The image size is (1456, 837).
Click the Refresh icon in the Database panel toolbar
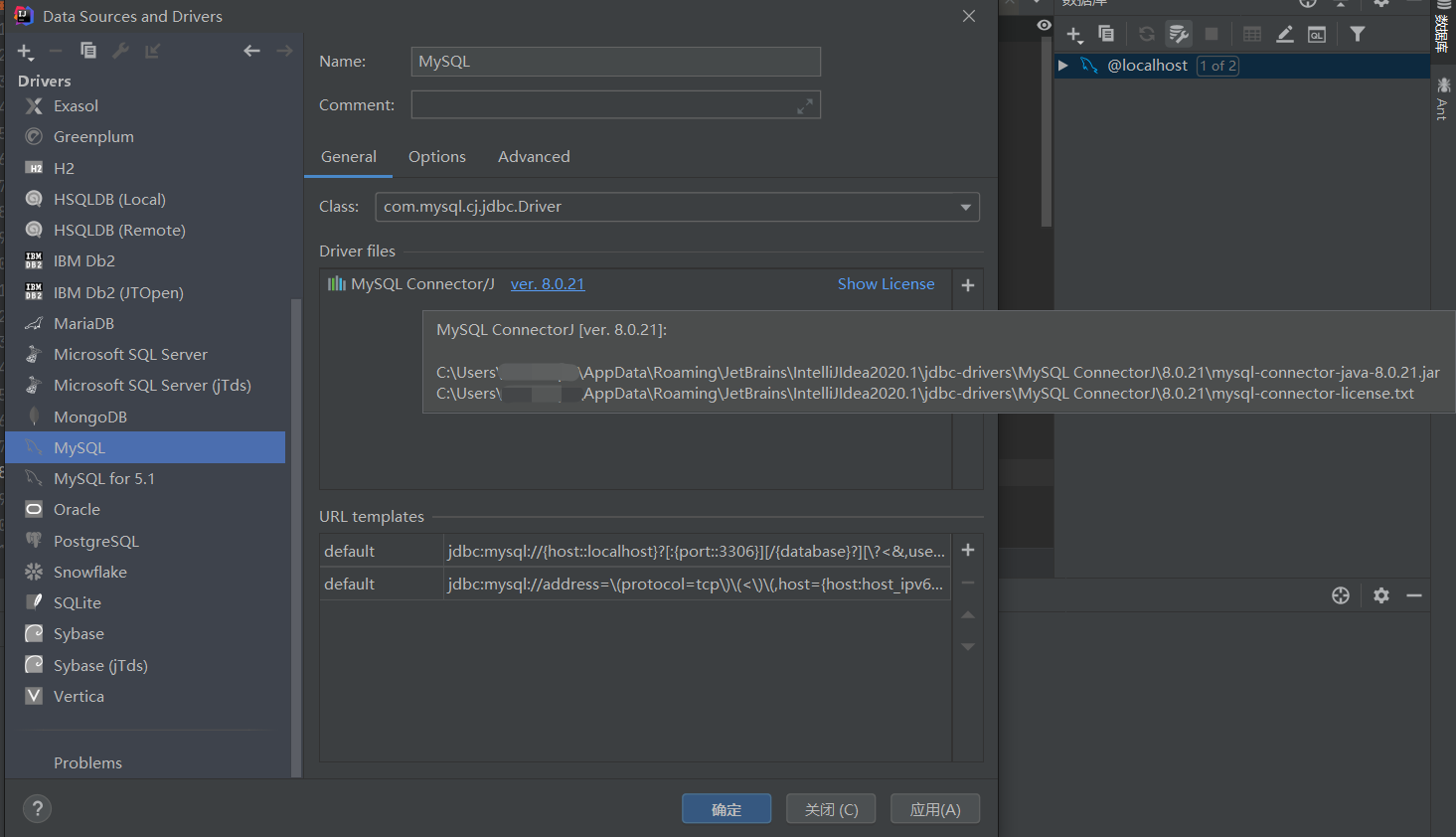point(1147,34)
